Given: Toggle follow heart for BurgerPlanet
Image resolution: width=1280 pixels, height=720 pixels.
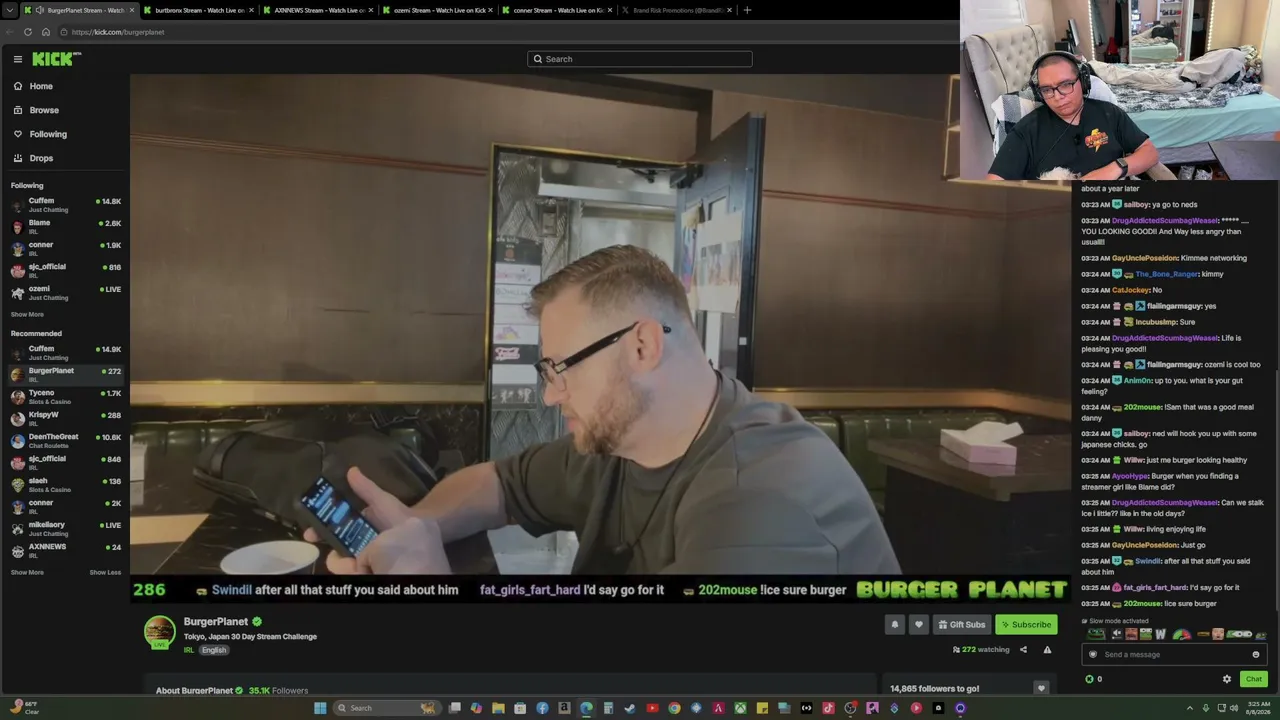Looking at the screenshot, I should point(919,624).
